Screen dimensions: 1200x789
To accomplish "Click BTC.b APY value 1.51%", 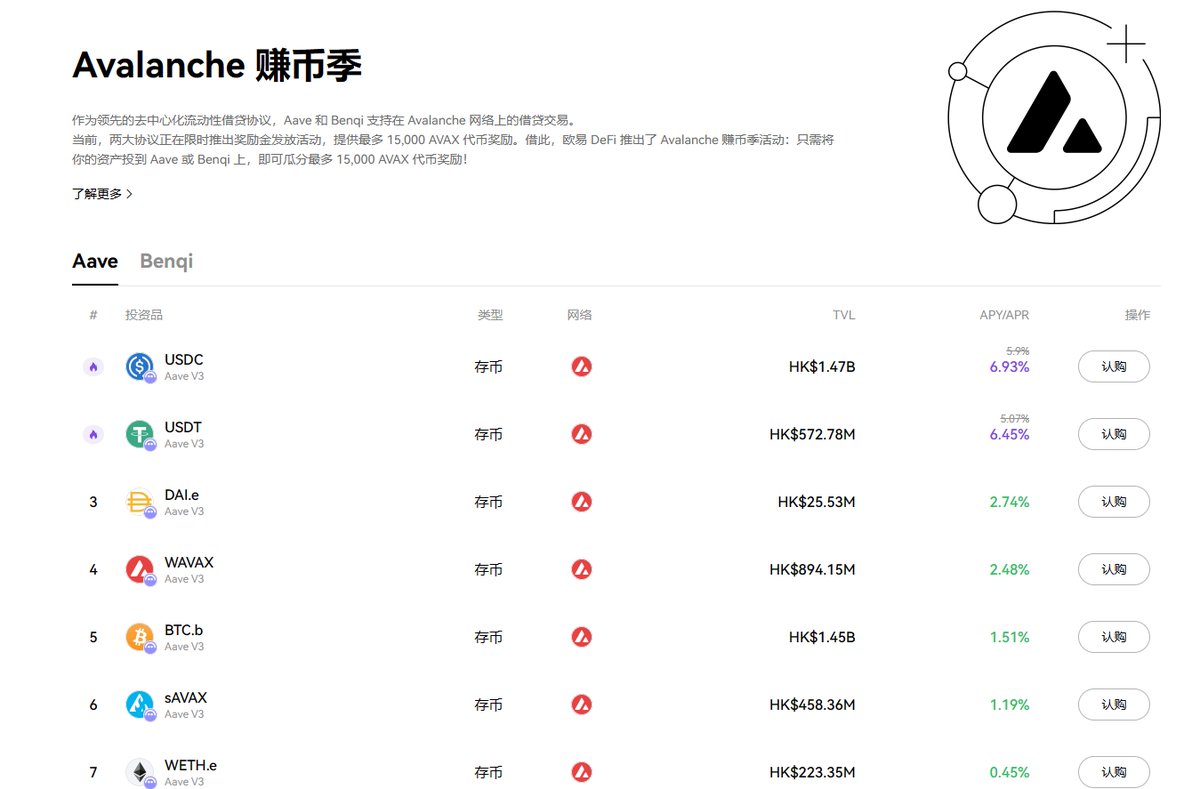I will 1009,637.
